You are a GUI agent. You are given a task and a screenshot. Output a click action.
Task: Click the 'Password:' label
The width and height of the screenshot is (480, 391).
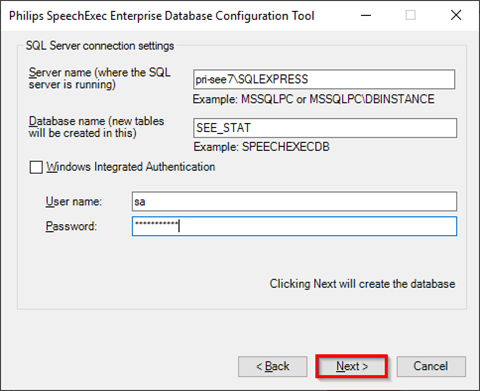click(x=71, y=226)
